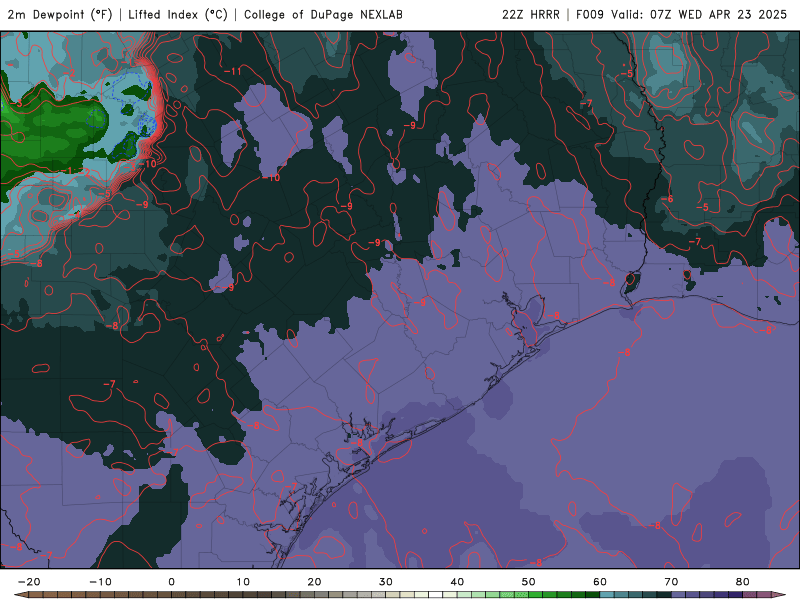Click the 10 label on the color scale

pyautogui.click(x=243, y=582)
